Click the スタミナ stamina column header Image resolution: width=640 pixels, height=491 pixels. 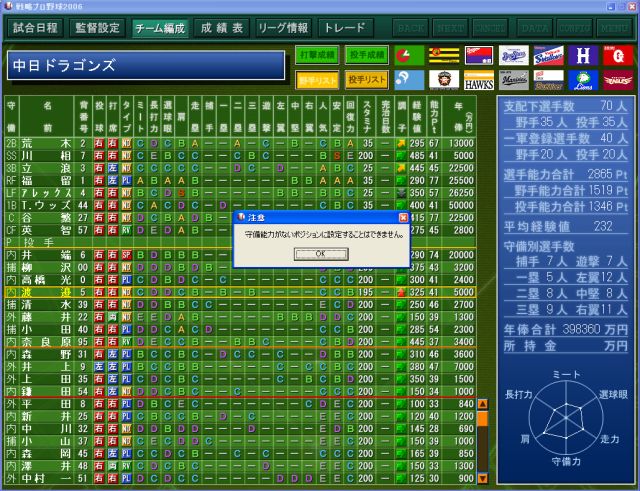[x=367, y=117]
